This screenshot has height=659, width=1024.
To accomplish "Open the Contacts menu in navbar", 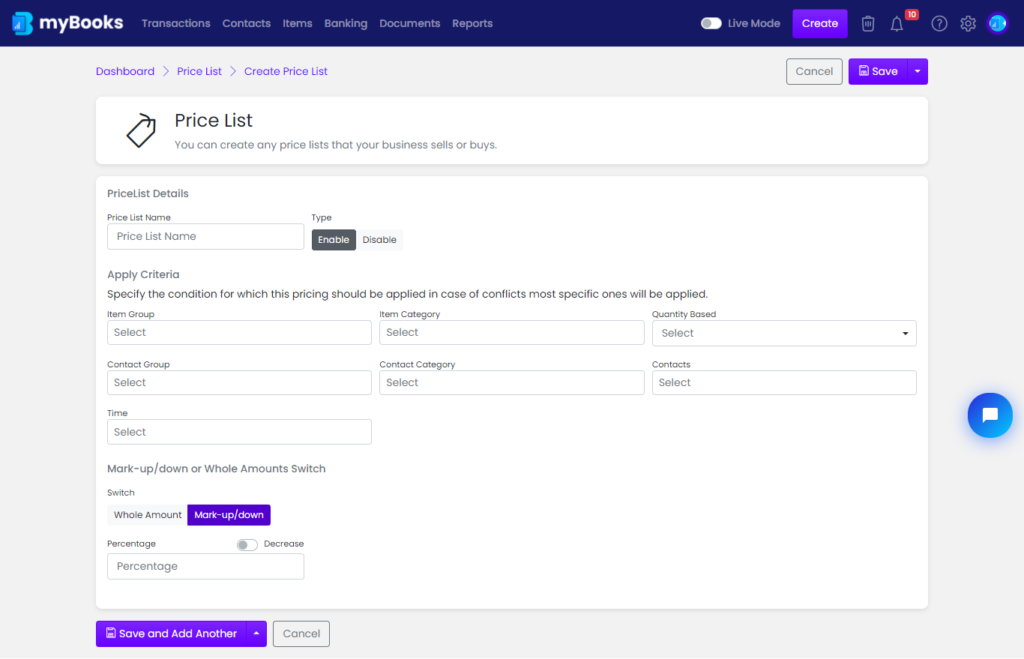I will [x=246, y=24].
